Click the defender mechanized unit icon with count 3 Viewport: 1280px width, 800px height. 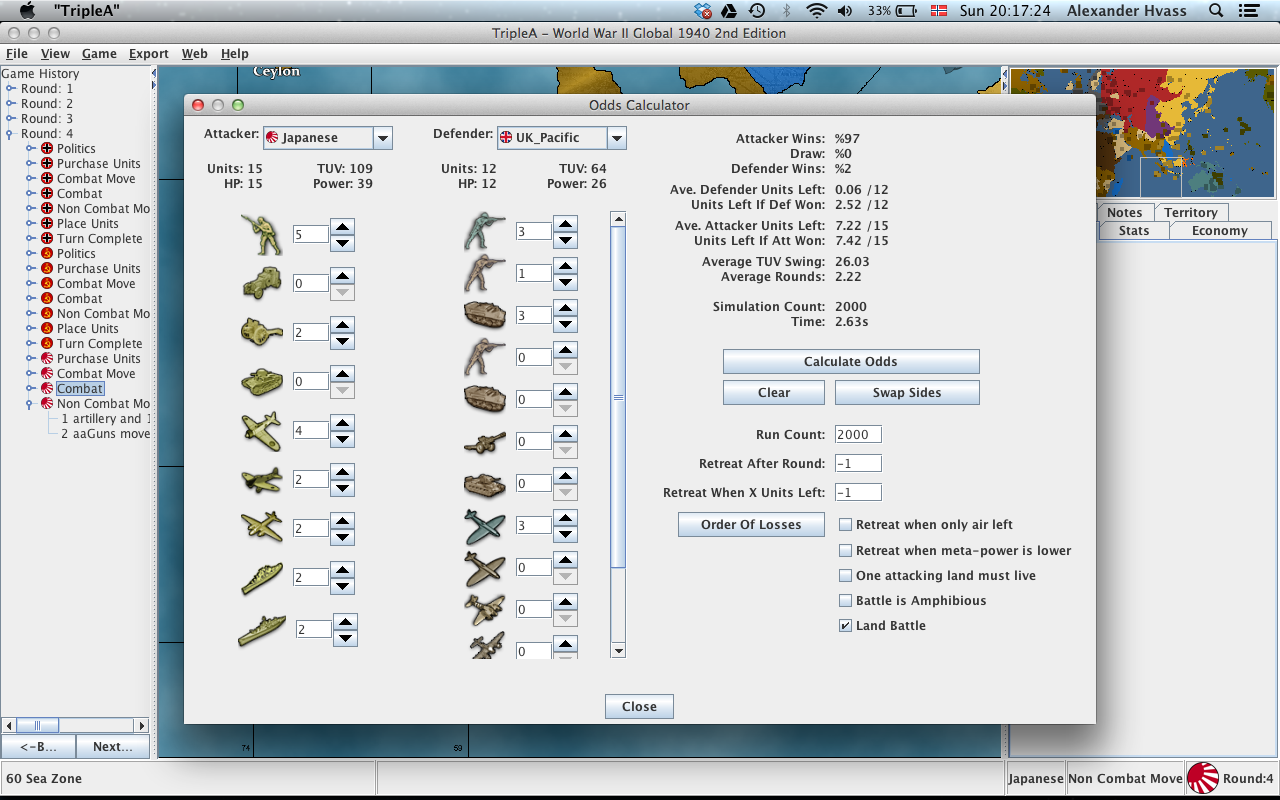click(x=485, y=315)
